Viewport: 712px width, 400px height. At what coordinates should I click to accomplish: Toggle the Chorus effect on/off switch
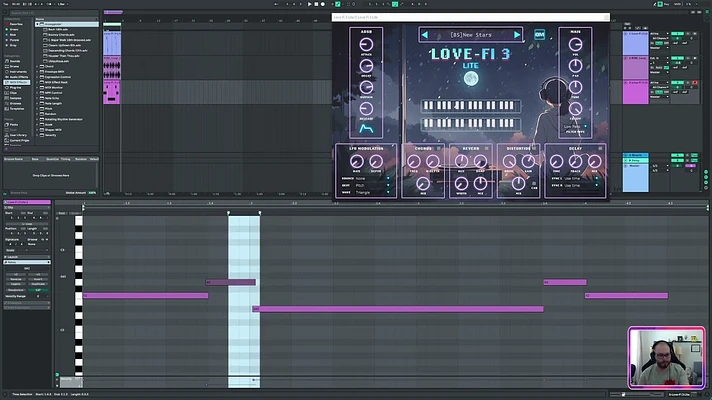coord(439,148)
